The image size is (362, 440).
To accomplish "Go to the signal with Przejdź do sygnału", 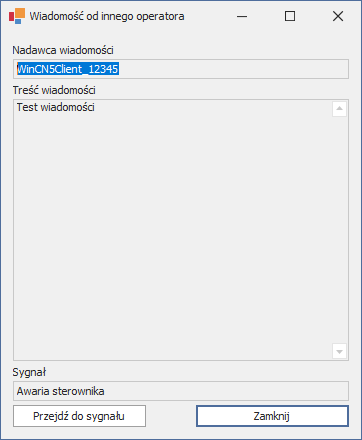I will (x=79, y=416).
